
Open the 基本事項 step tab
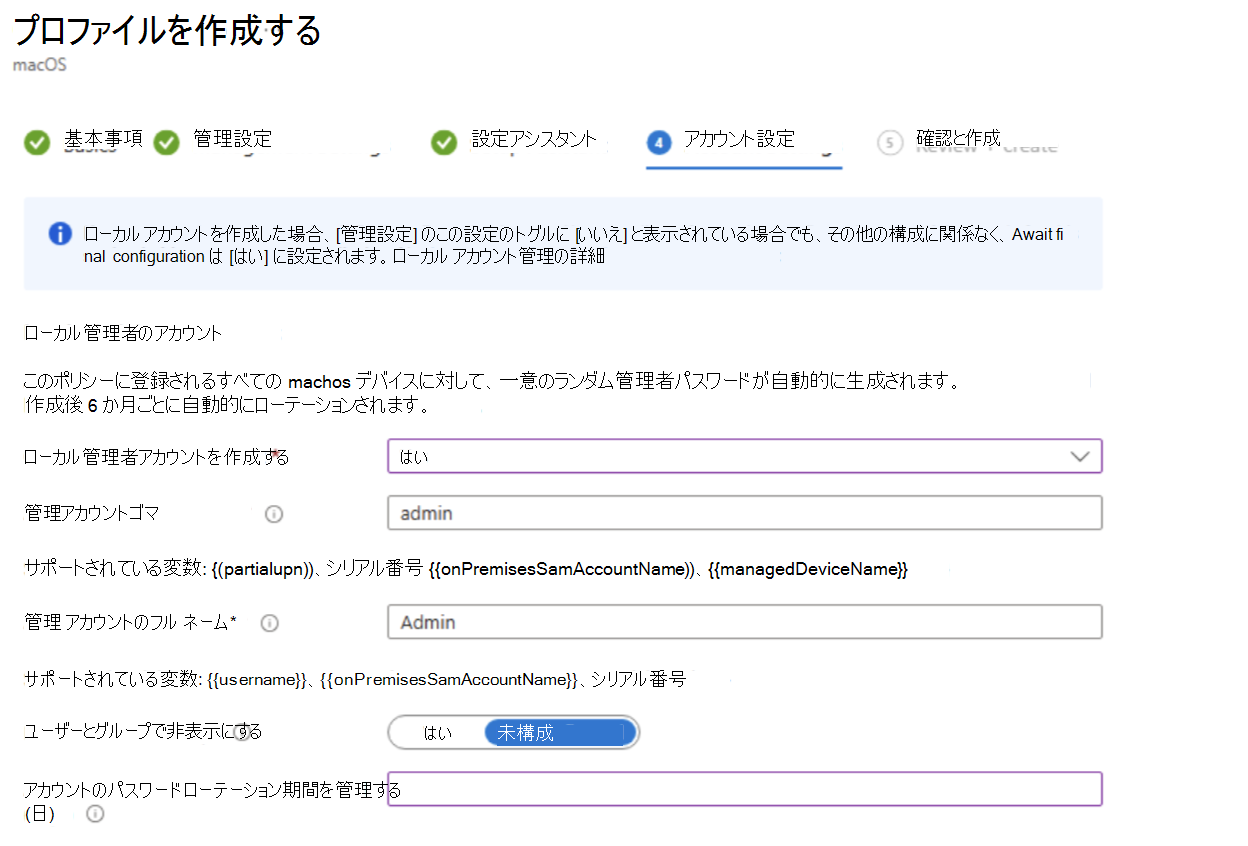click(103, 139)
